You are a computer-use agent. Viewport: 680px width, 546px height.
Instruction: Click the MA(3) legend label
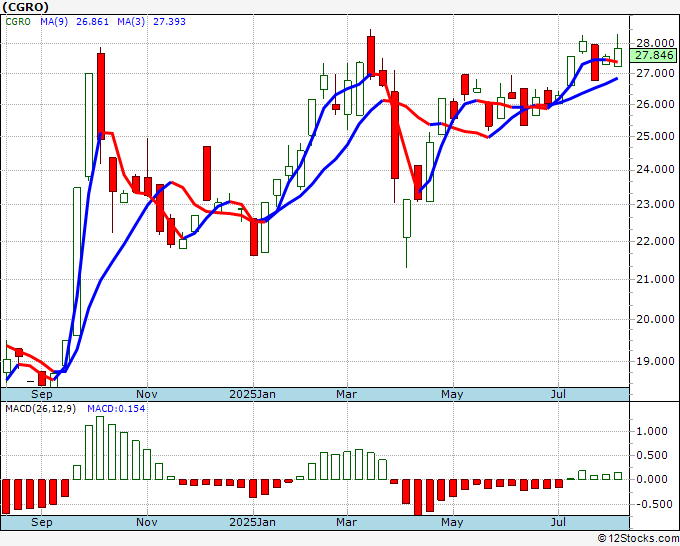coord(131,21)
